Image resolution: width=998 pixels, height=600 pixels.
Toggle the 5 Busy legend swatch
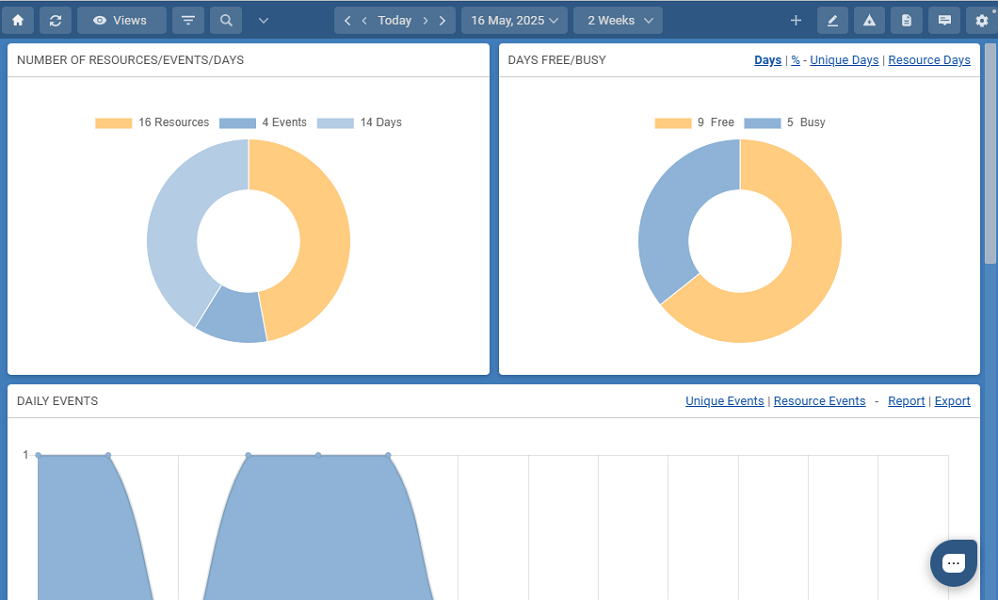762,123
